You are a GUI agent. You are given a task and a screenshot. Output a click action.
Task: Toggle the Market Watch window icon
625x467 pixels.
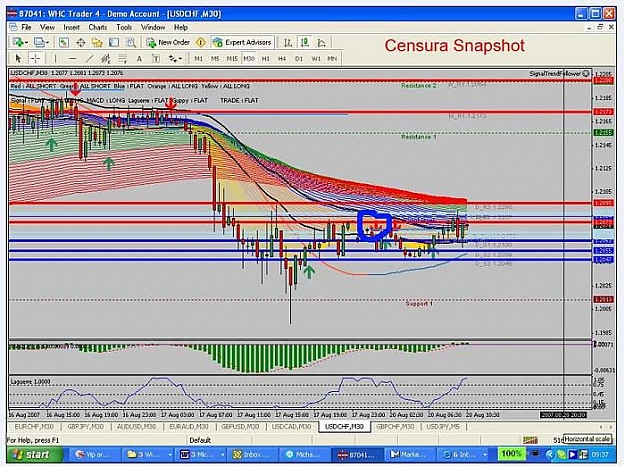(x=64, y=42)
